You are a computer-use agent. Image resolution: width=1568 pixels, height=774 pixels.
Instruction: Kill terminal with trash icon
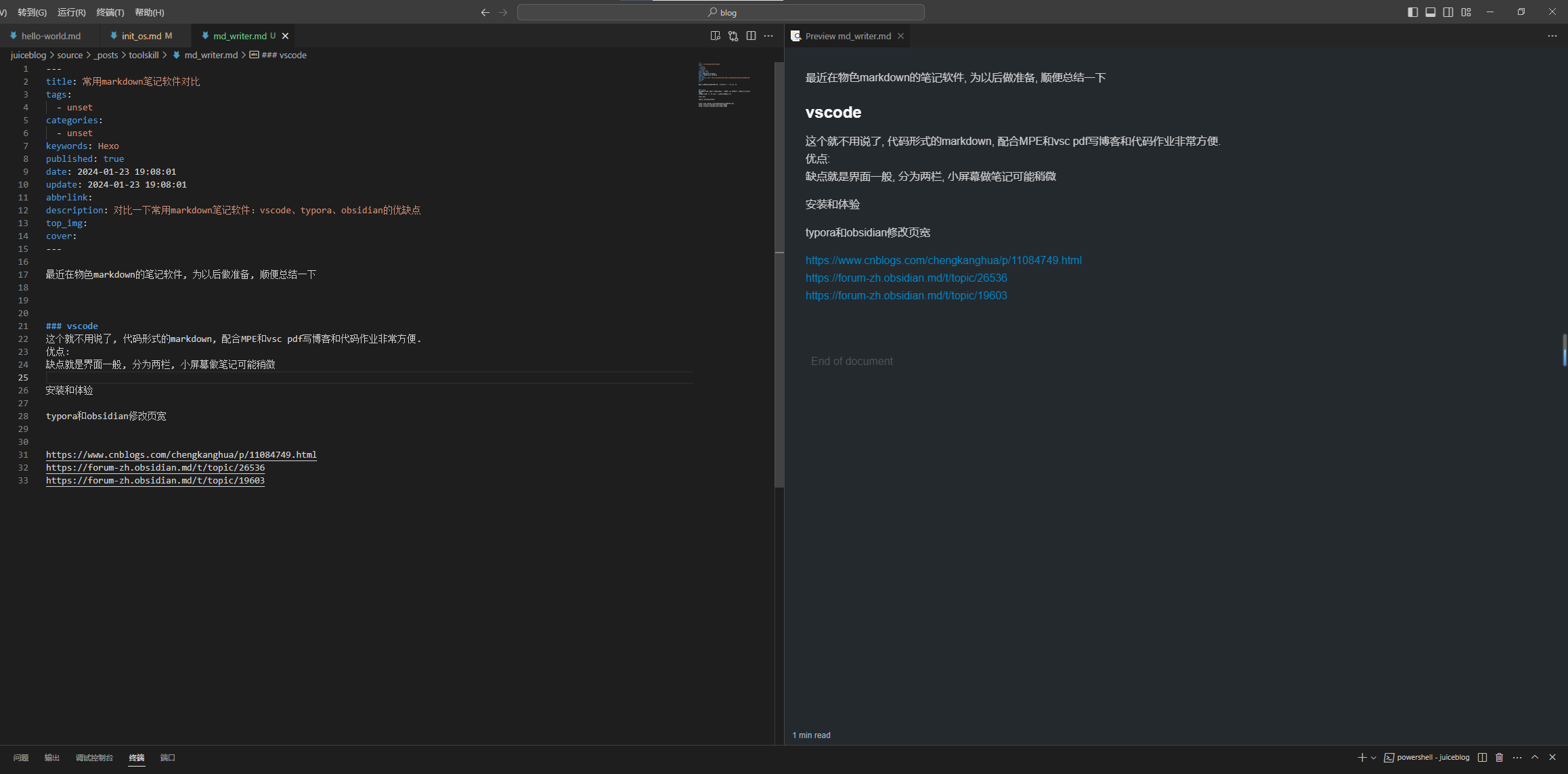tap(1500, 757)
